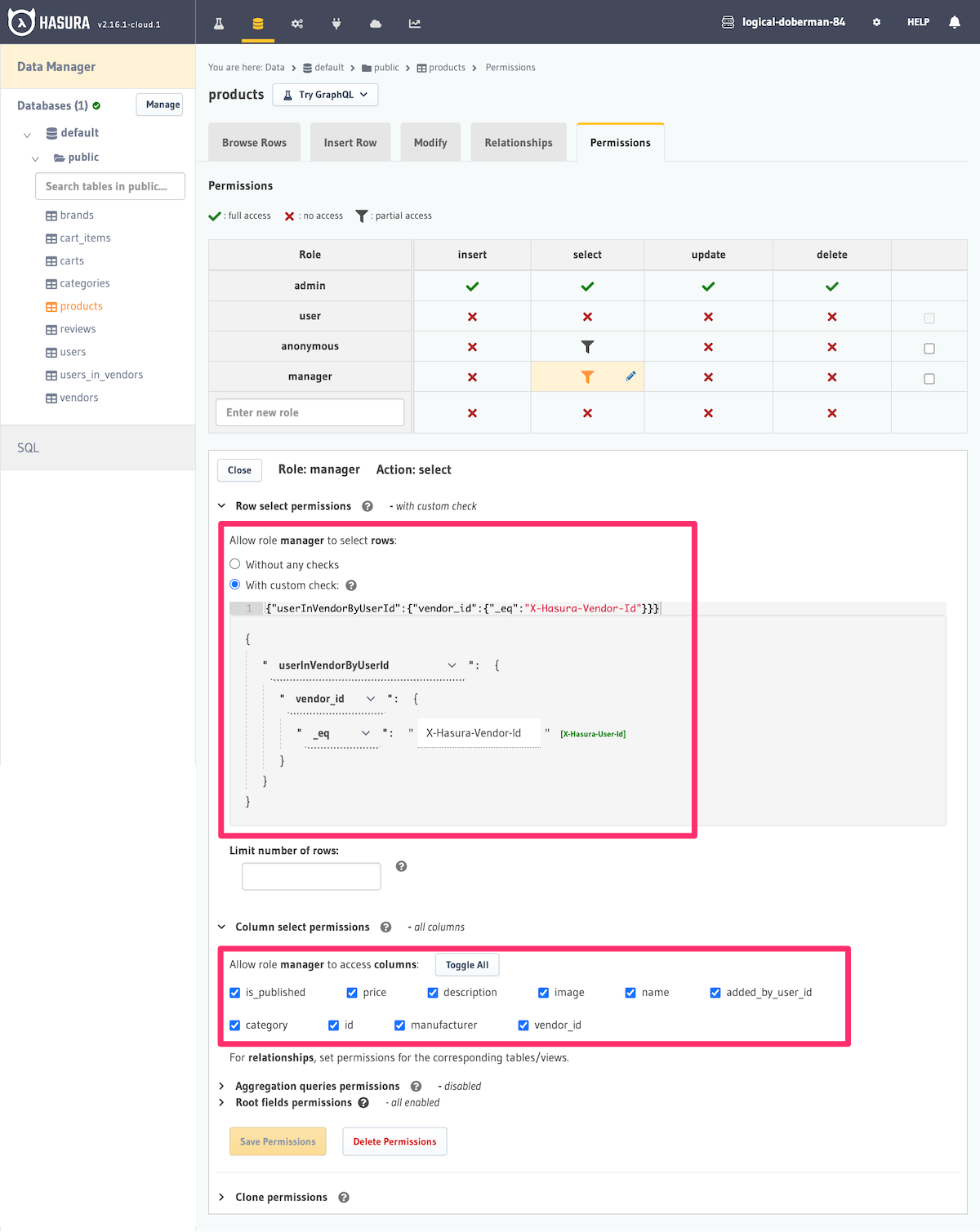Uncheck the vendor_id column permission
980x1232 pixels.
(x=523, y=1025)
